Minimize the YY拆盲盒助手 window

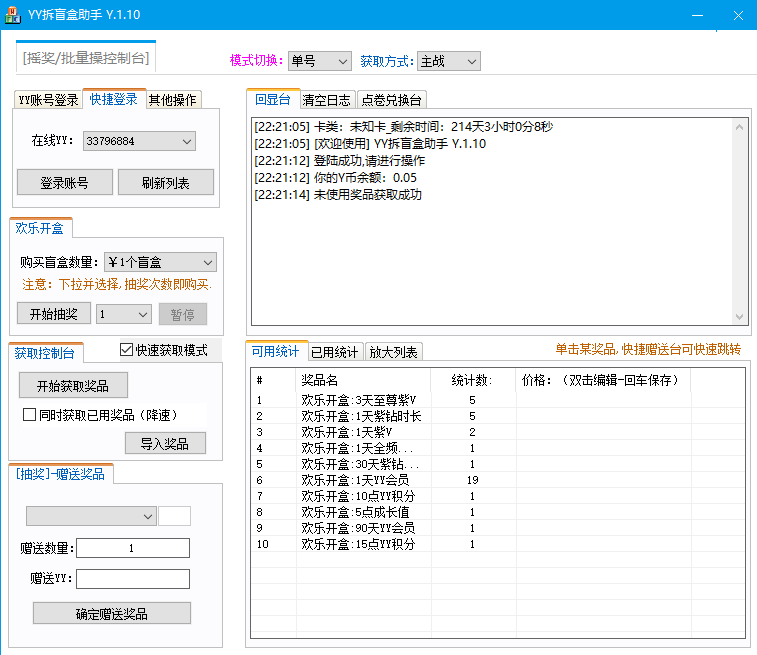coord(697,15)
